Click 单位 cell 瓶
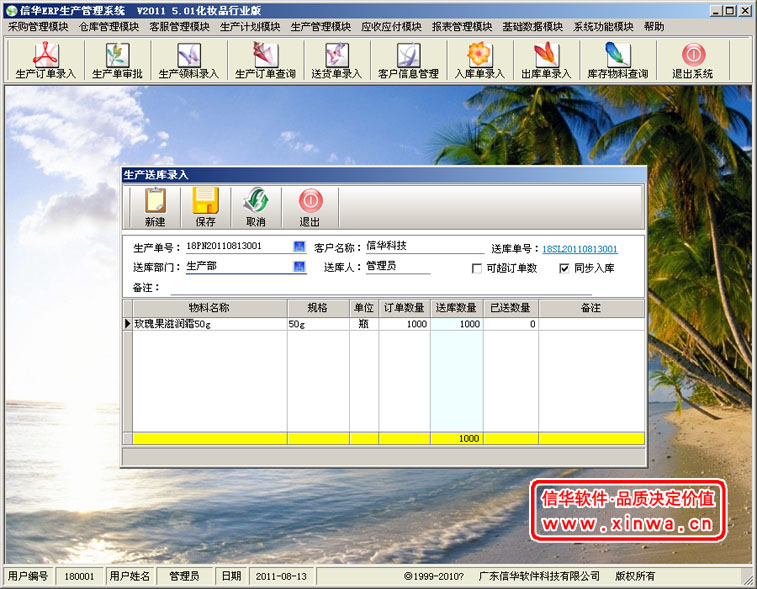 [364, 324]
